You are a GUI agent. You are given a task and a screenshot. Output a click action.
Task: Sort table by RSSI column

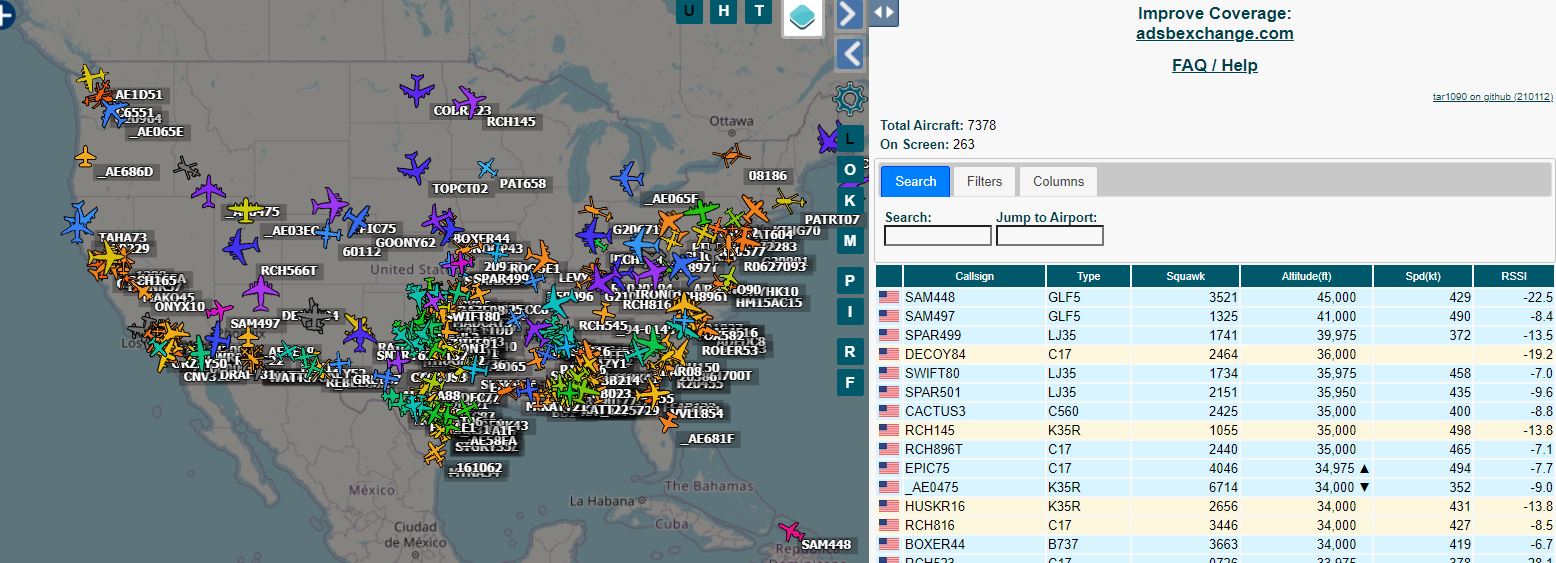[1514, 276]
